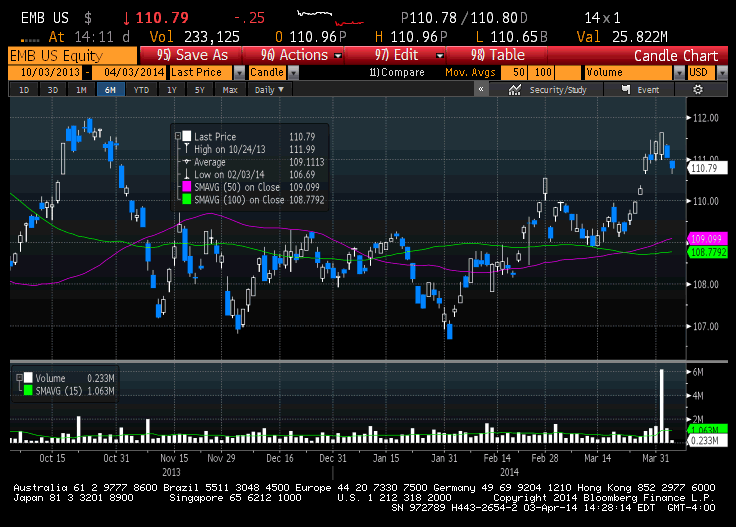Screen dimensions: 736x527
Task: Click the 0.233M volume axis label
Action: 707,440
